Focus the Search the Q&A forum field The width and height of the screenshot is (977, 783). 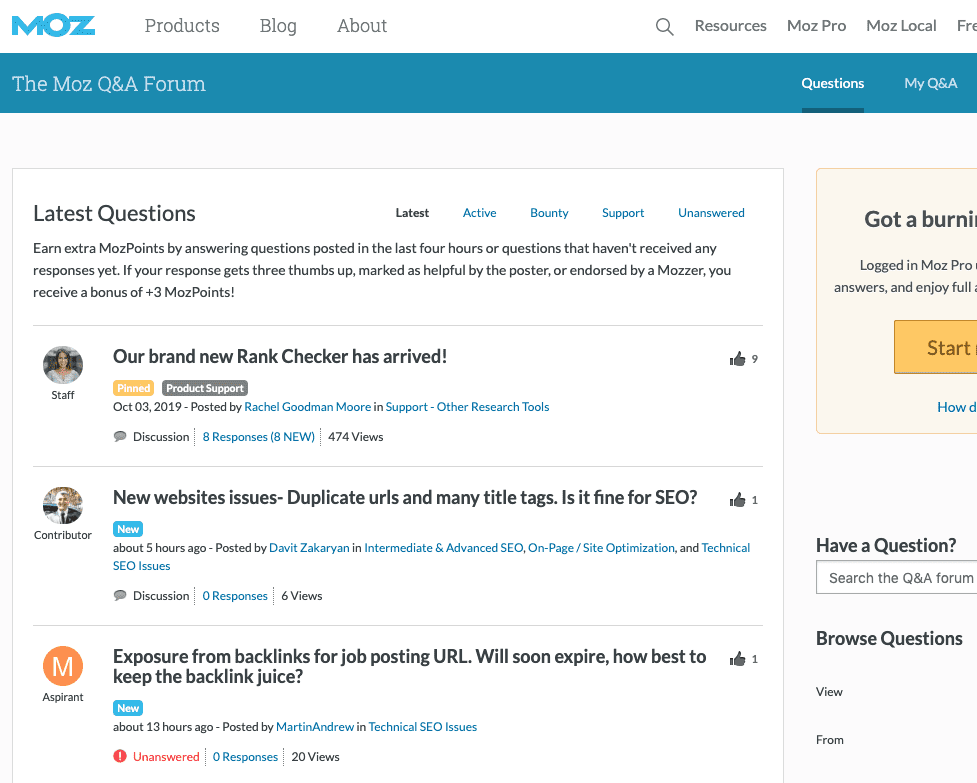(897, 577)
